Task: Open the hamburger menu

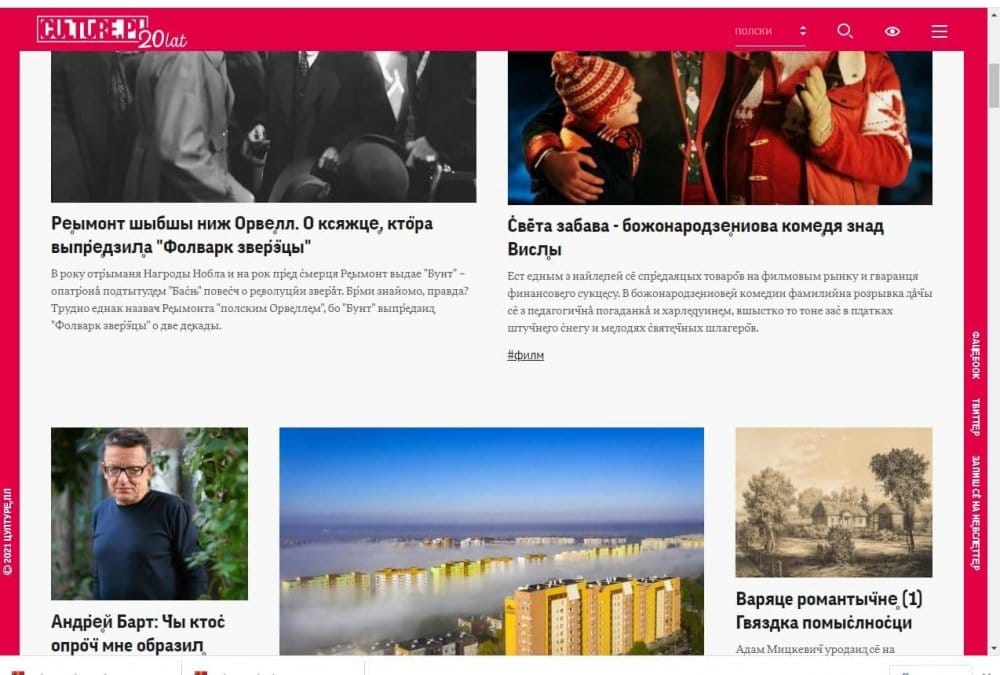Action: point(939,31)
